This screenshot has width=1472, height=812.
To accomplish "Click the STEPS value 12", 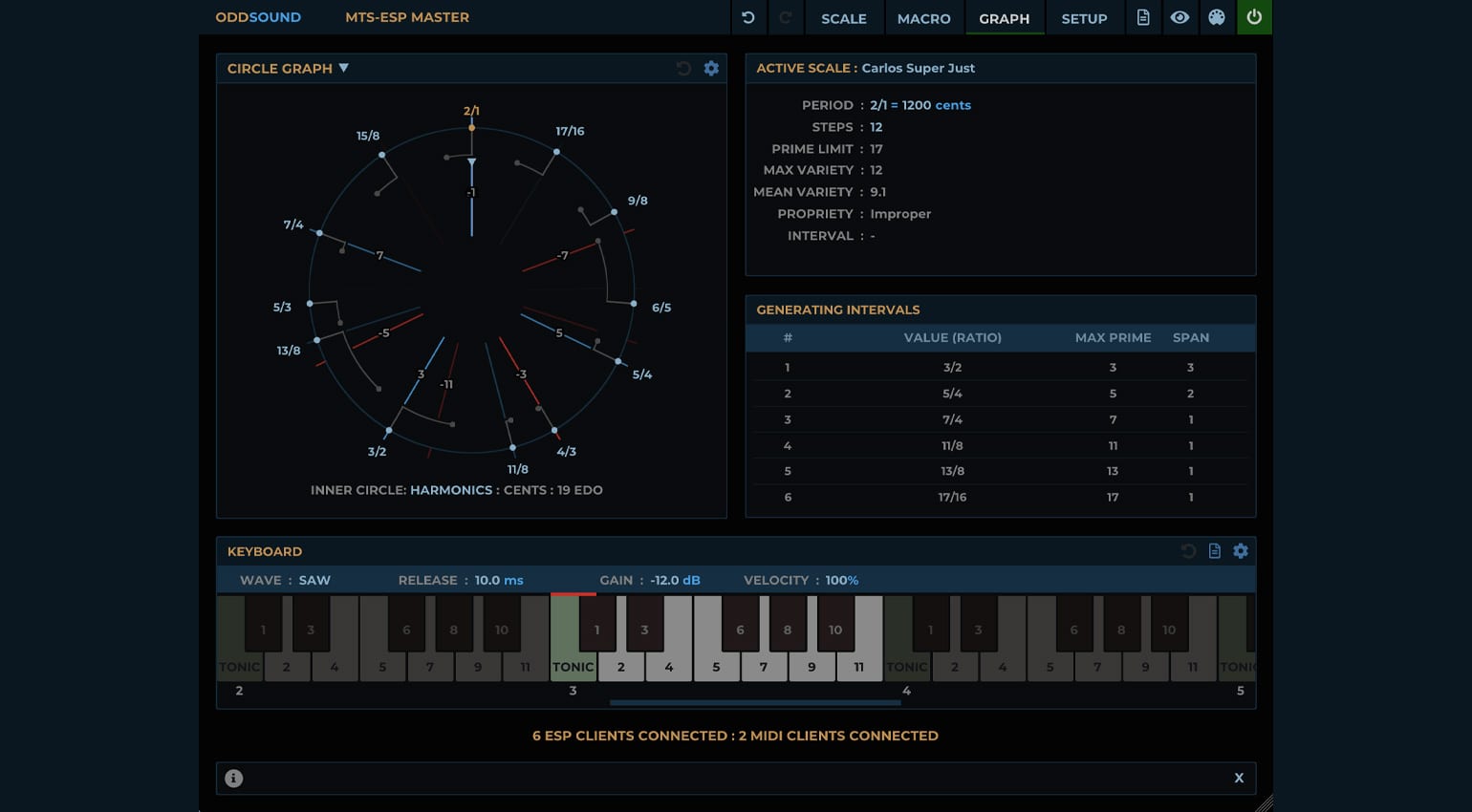I will pos(876,127).
